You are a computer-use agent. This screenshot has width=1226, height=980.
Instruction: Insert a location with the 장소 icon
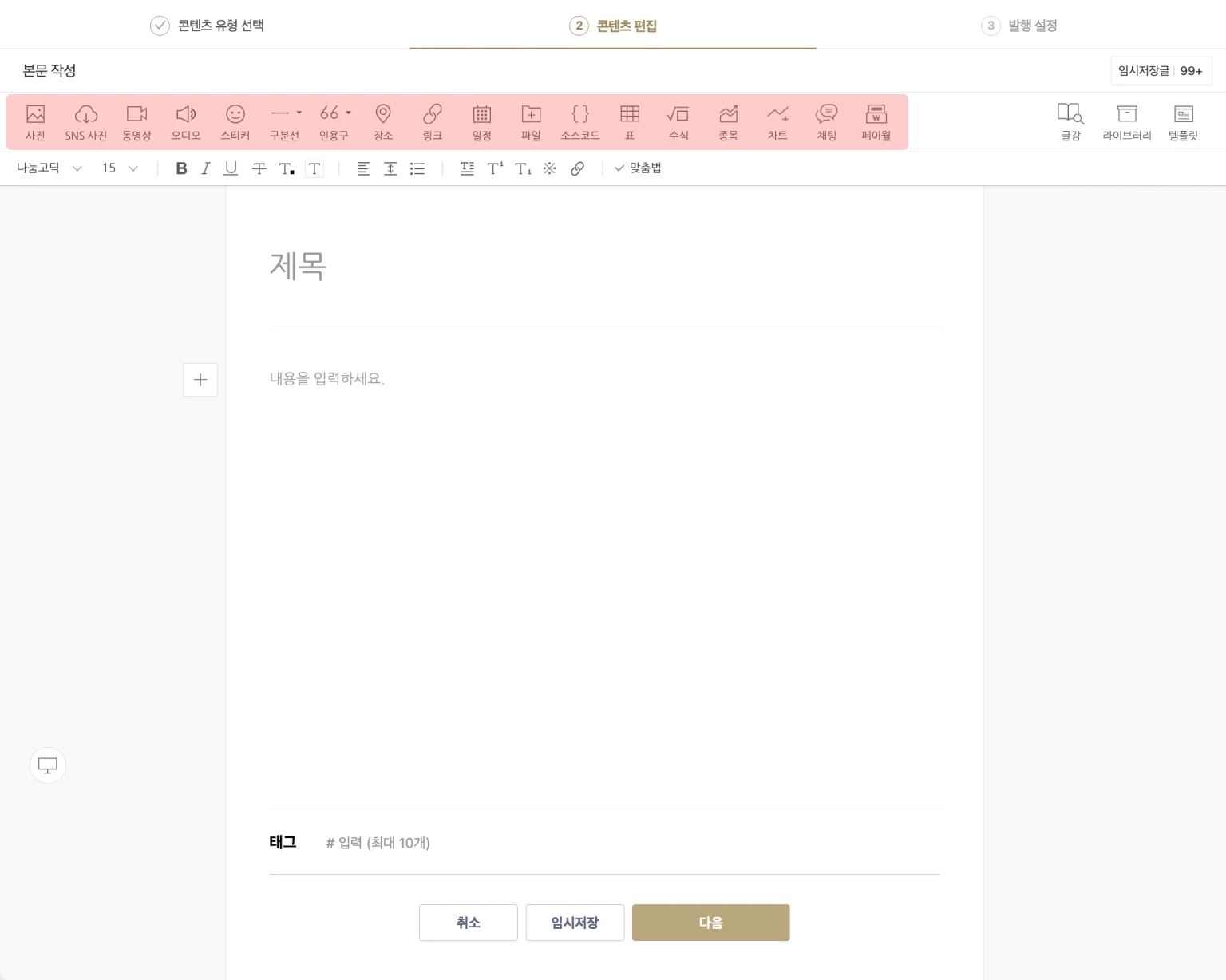click(383, 122)
